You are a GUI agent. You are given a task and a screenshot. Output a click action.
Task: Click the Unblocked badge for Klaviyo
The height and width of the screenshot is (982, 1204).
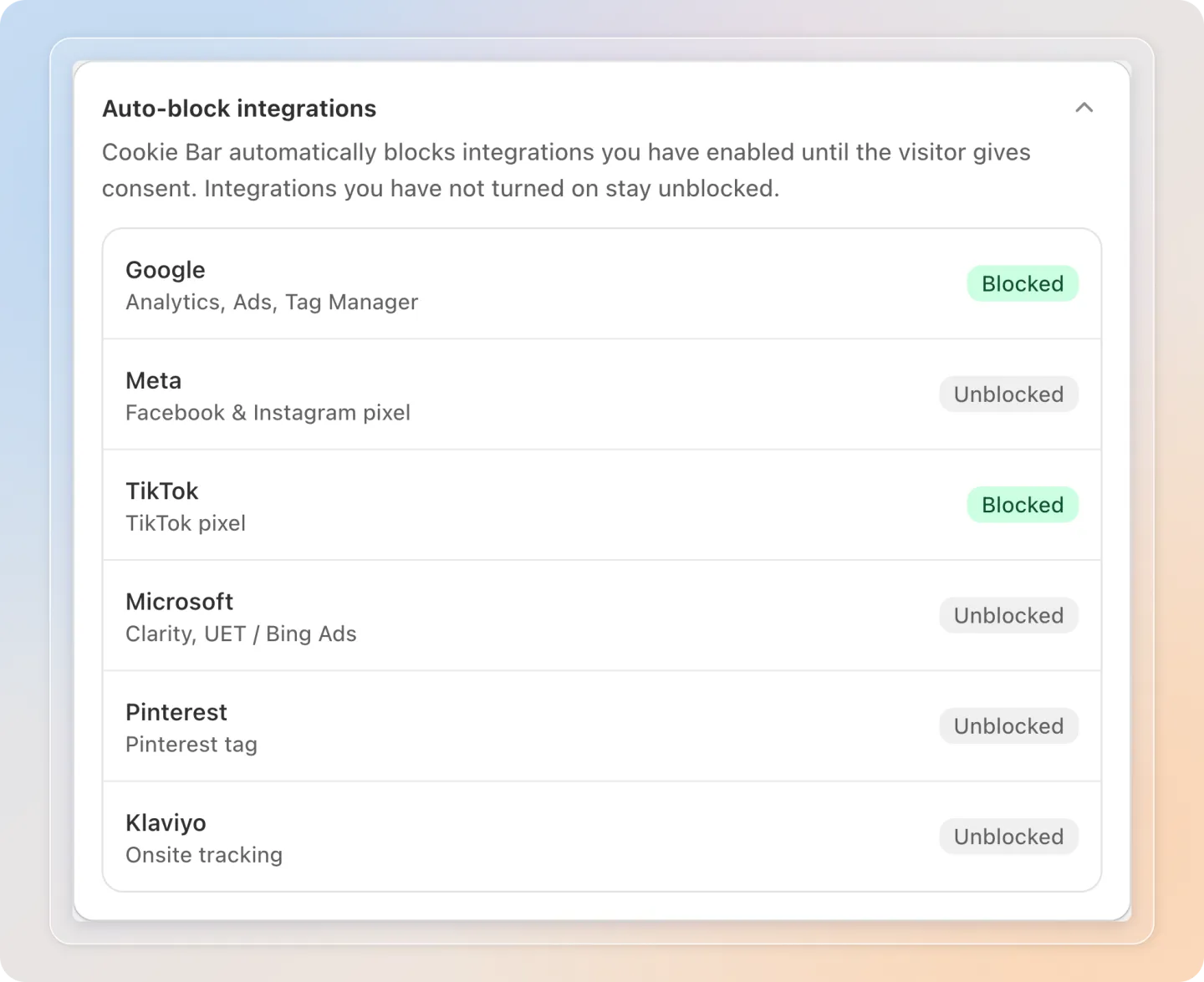click(x=1008, y=837)
